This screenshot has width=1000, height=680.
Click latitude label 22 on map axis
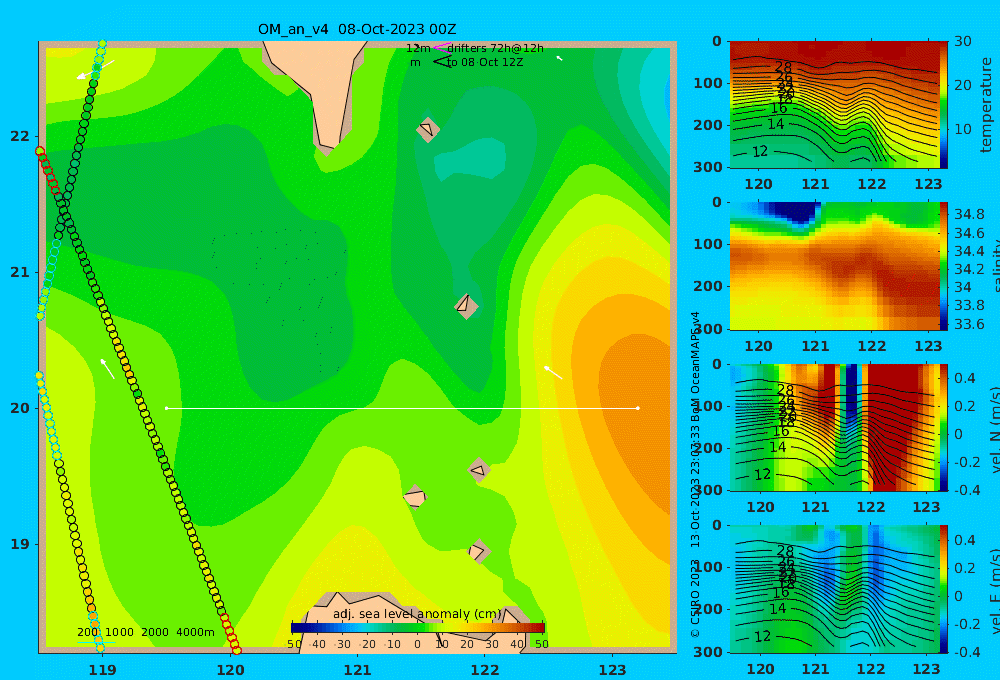coord(20,136)
